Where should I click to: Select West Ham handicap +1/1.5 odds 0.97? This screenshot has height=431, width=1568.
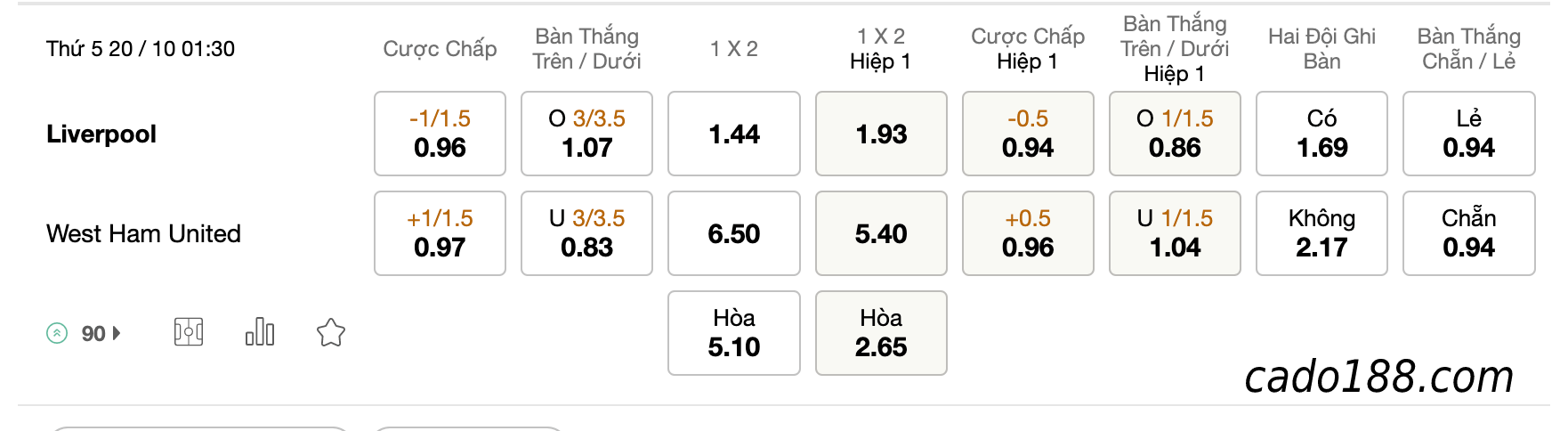click(x=440, y=233)
